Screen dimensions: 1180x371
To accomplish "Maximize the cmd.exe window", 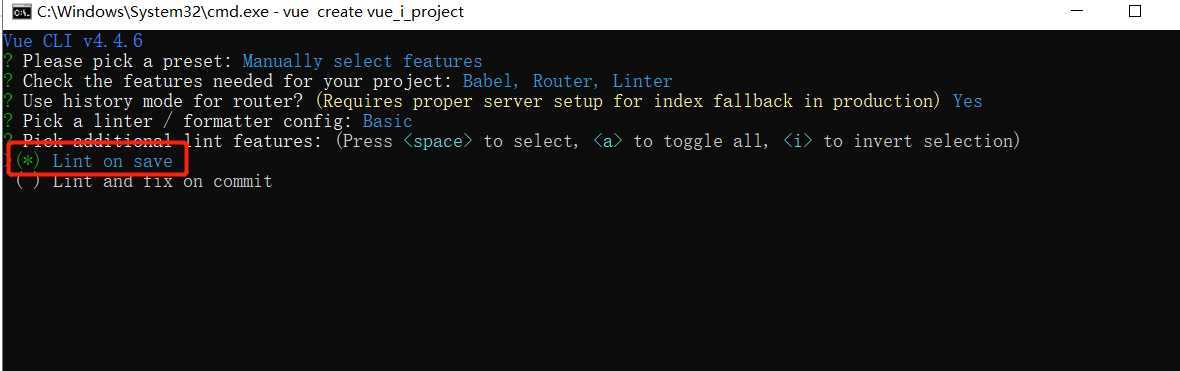I will click(1136, 11).
